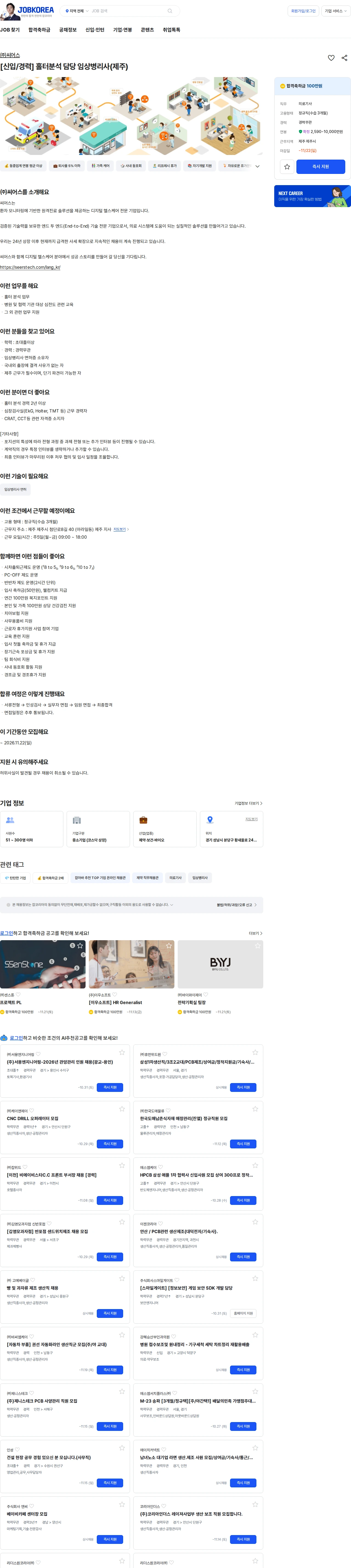Star the 센스톤 프로젝트 PL thumbnail
Screen dimensions: 351x1568
(80, 945)
